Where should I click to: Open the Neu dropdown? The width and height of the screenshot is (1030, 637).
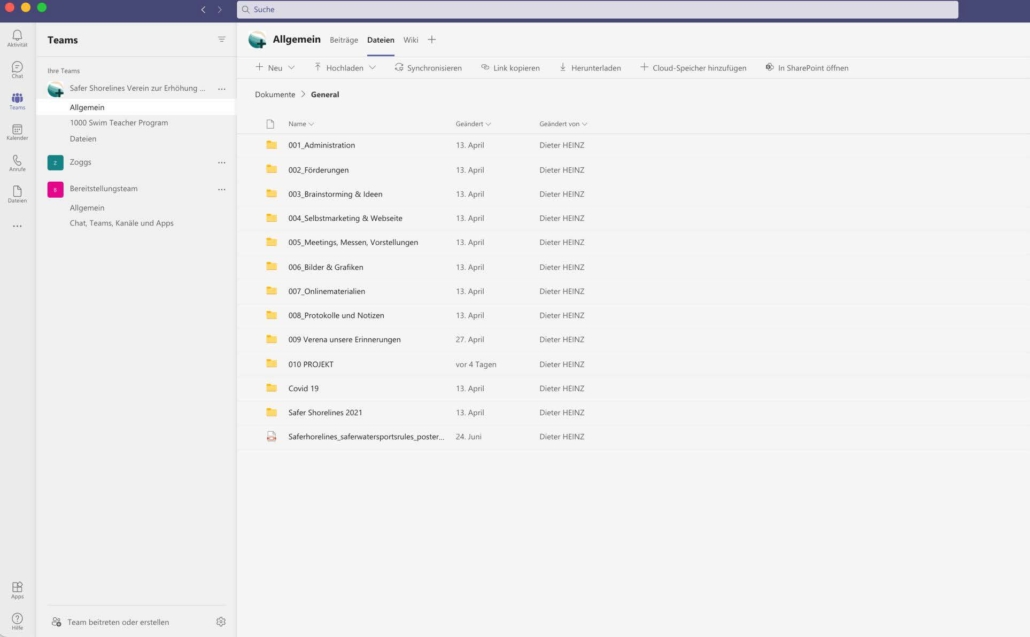(x=275, y=68)
